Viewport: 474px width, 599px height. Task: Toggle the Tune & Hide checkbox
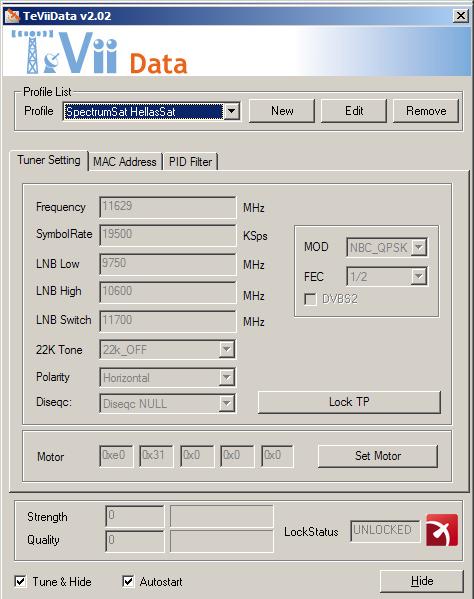point(20,581)
